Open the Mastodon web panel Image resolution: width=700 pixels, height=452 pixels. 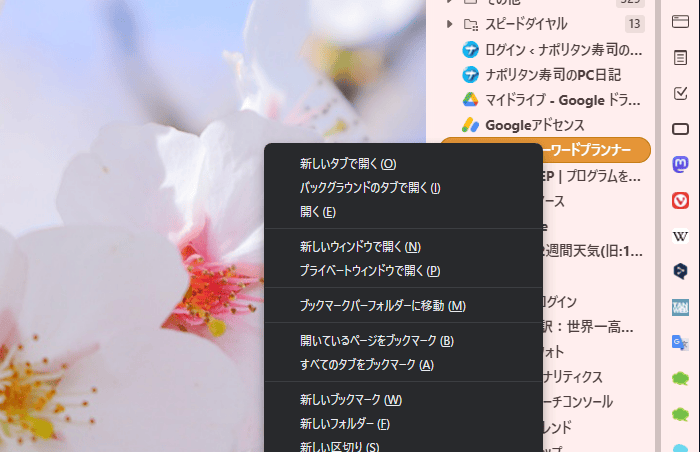click(x=680, y=164)
